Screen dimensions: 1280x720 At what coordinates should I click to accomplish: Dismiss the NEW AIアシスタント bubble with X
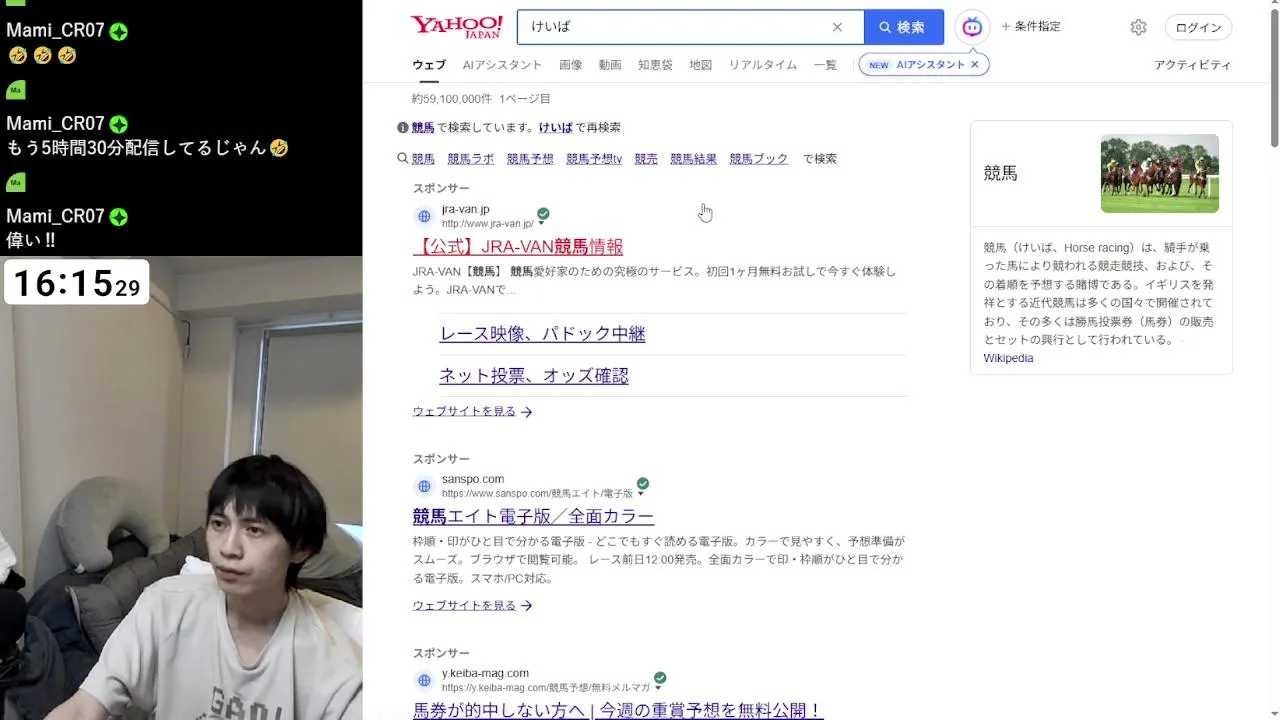click(975, 65)
